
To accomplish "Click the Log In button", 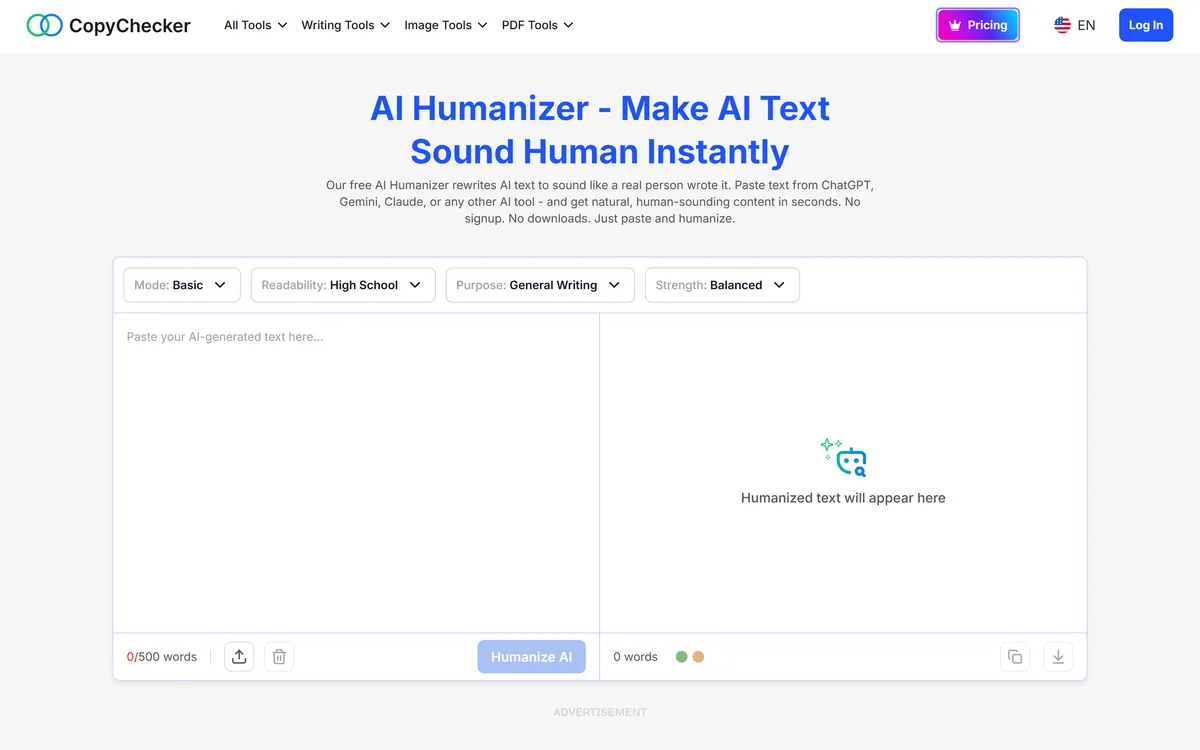I will pos(1146,25).
